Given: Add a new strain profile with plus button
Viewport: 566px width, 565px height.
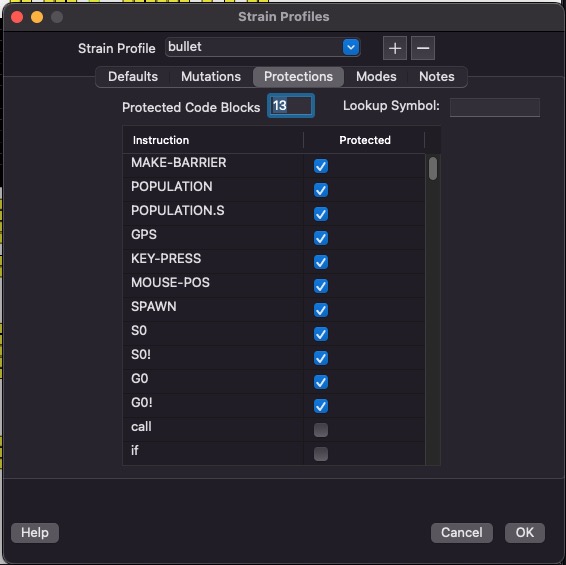Looking at the screenshot, I should [x=395, y=48].
